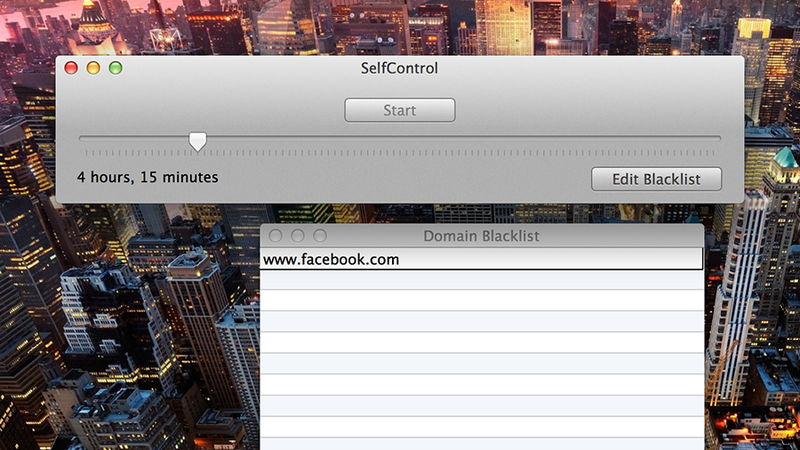800x450 pixels.
Task: Click the '4 hours, 15 minutes' duration label
Action: pos(147,177)
